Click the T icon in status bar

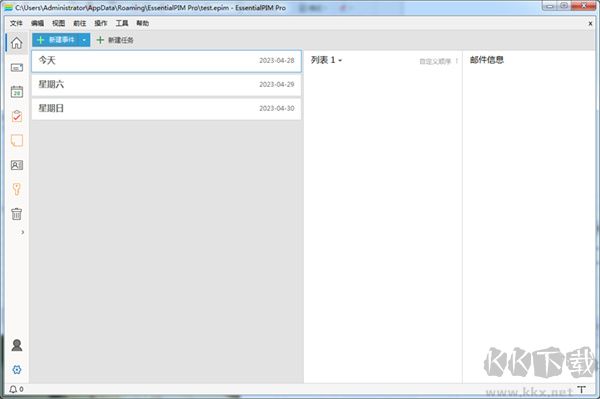pos(582,389)
